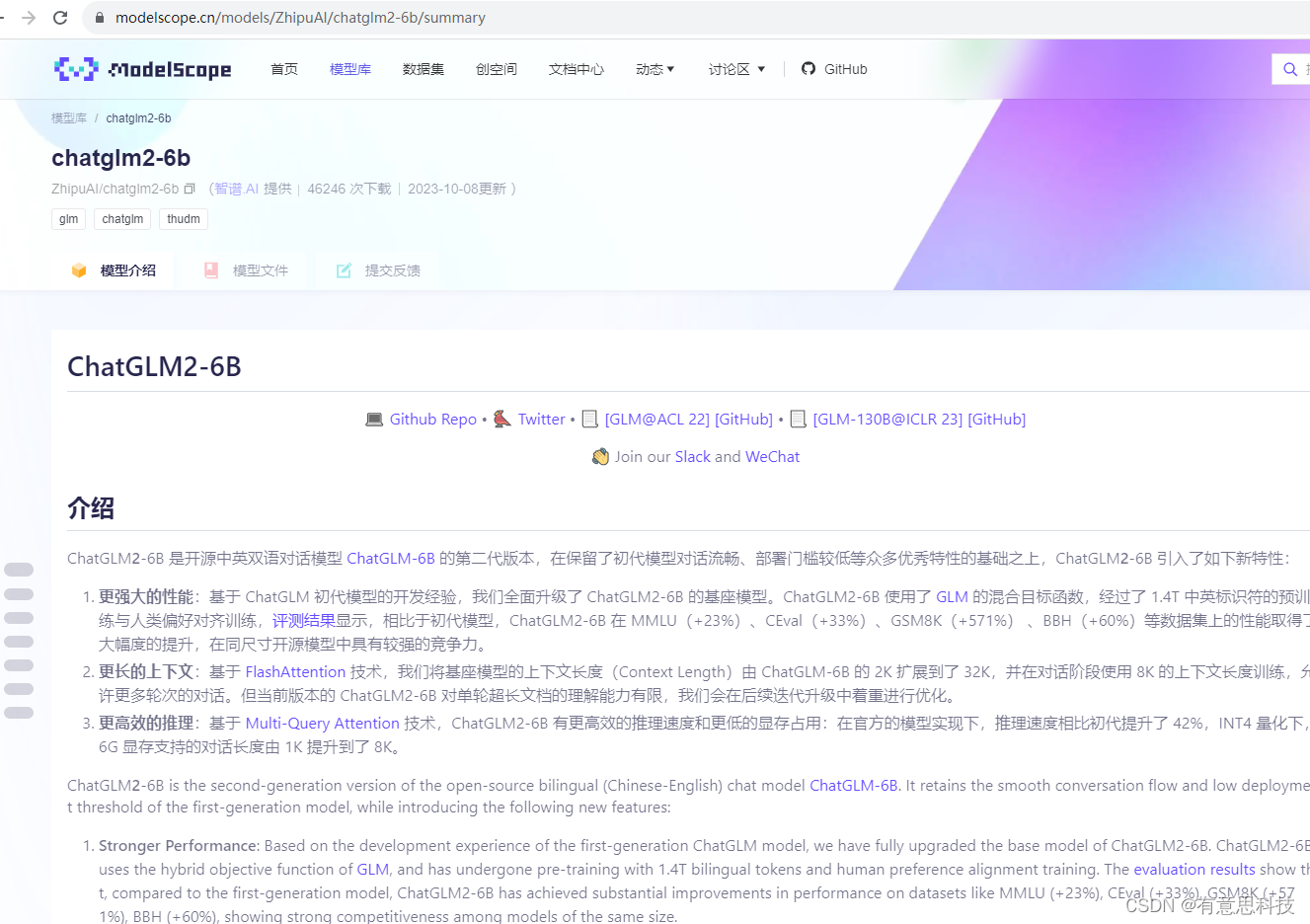Open the Github Repo link
The width and height of the screenshot is (1310, 924).
[x=433, y=419]
